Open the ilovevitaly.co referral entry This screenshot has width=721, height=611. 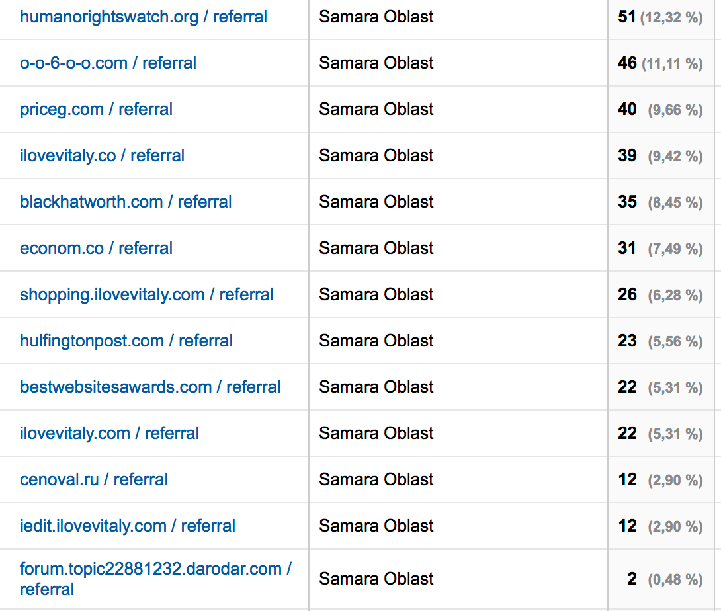102,155
